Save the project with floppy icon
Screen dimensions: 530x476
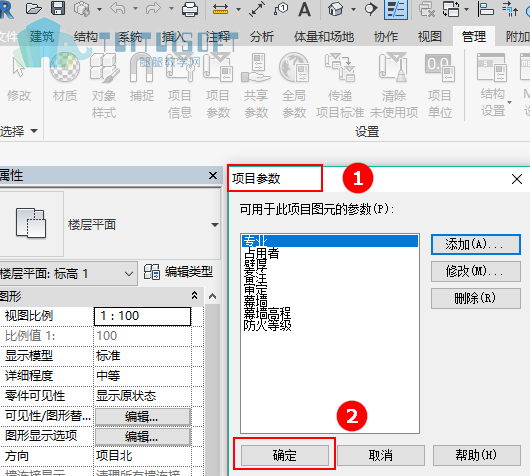pos(58,8)
